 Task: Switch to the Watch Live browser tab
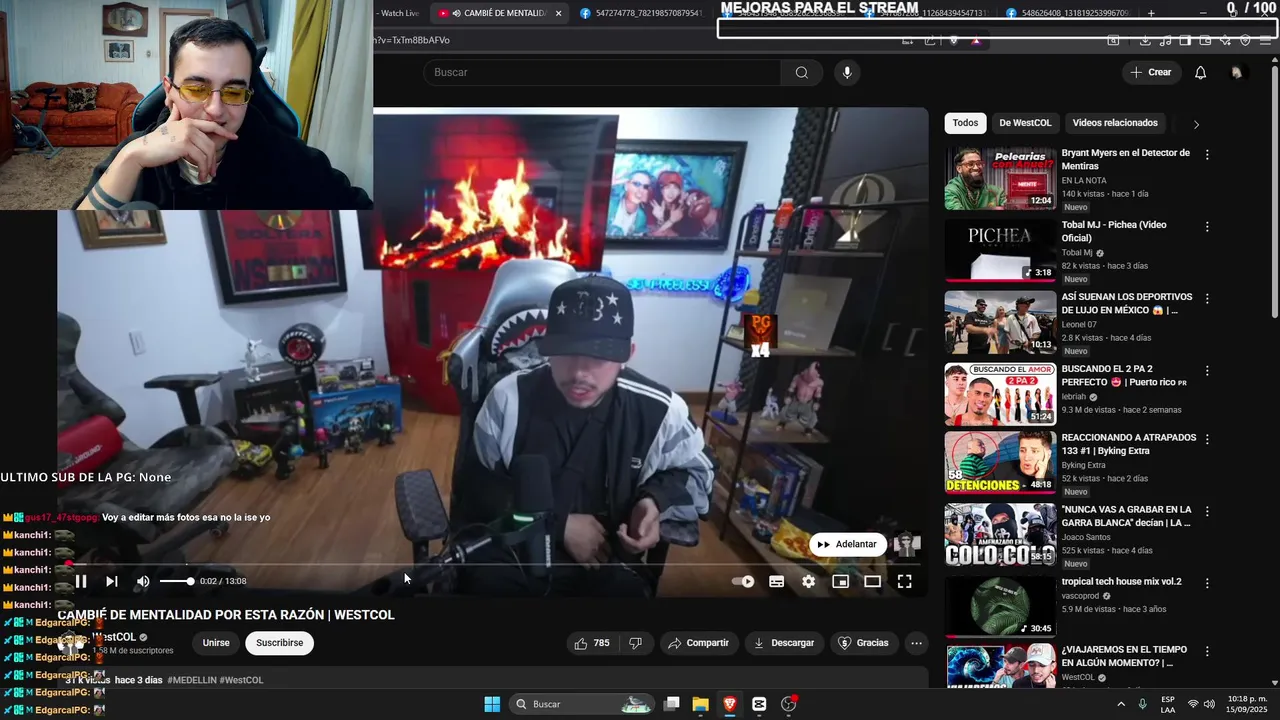point(399,13)
